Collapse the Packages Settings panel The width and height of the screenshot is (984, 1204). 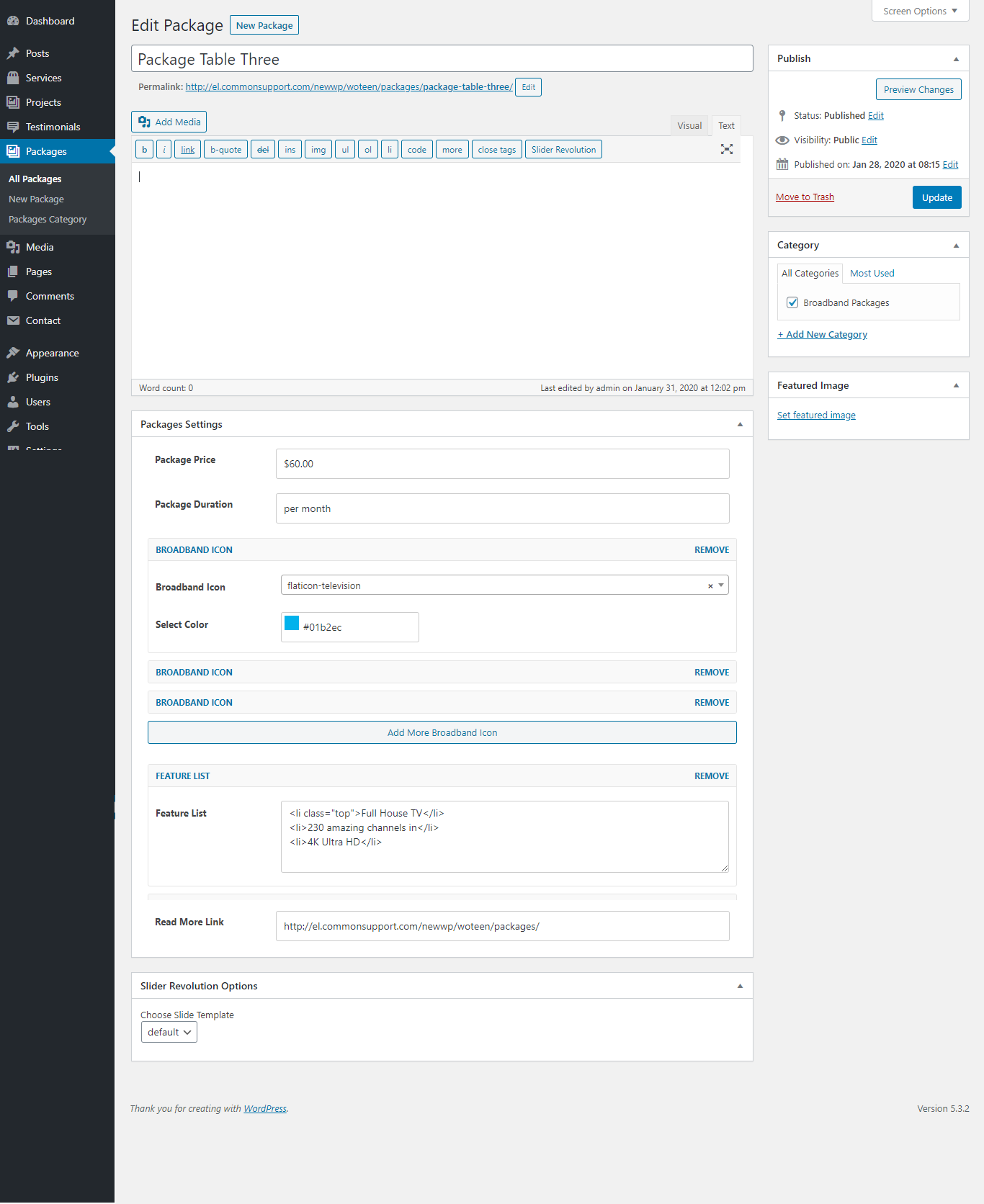click(740, 425)
